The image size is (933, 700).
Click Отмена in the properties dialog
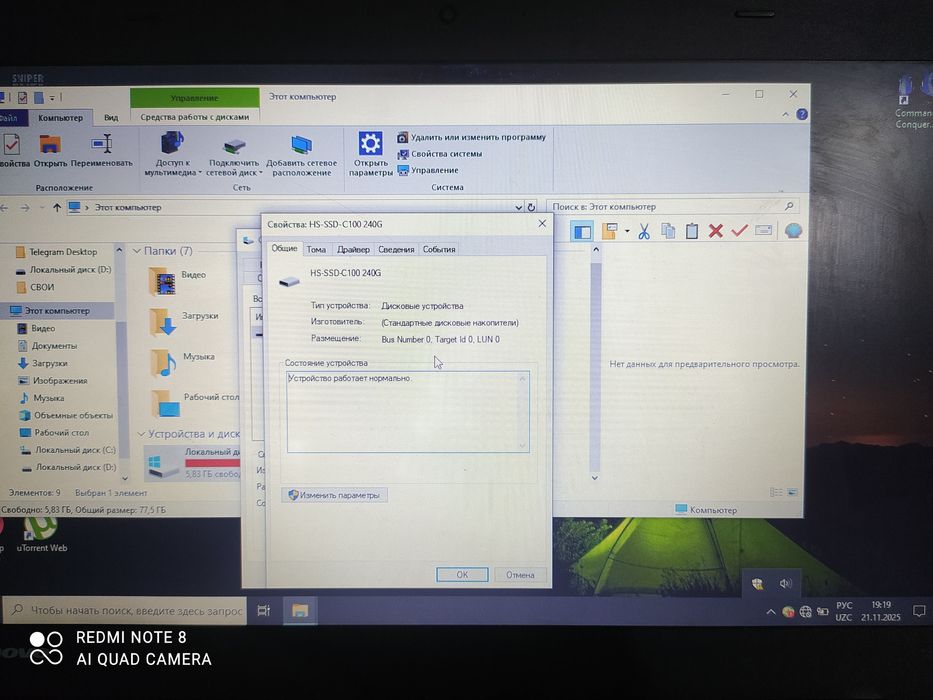[520, 575]
